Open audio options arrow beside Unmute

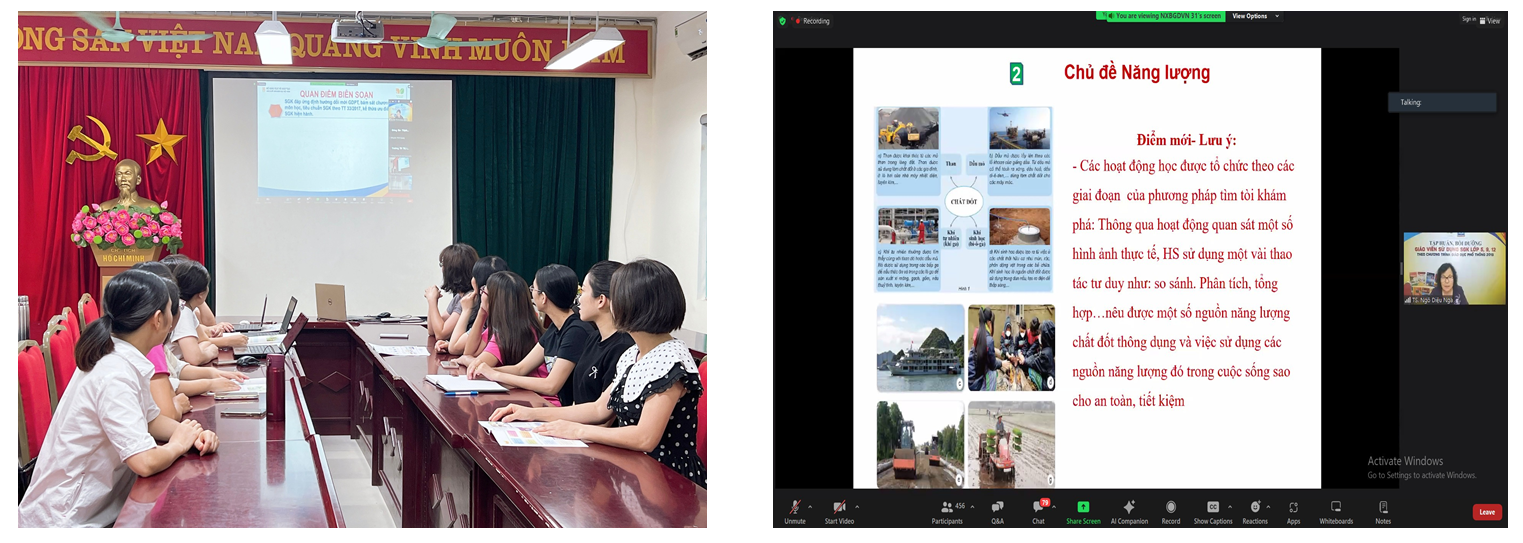(811, 506)
